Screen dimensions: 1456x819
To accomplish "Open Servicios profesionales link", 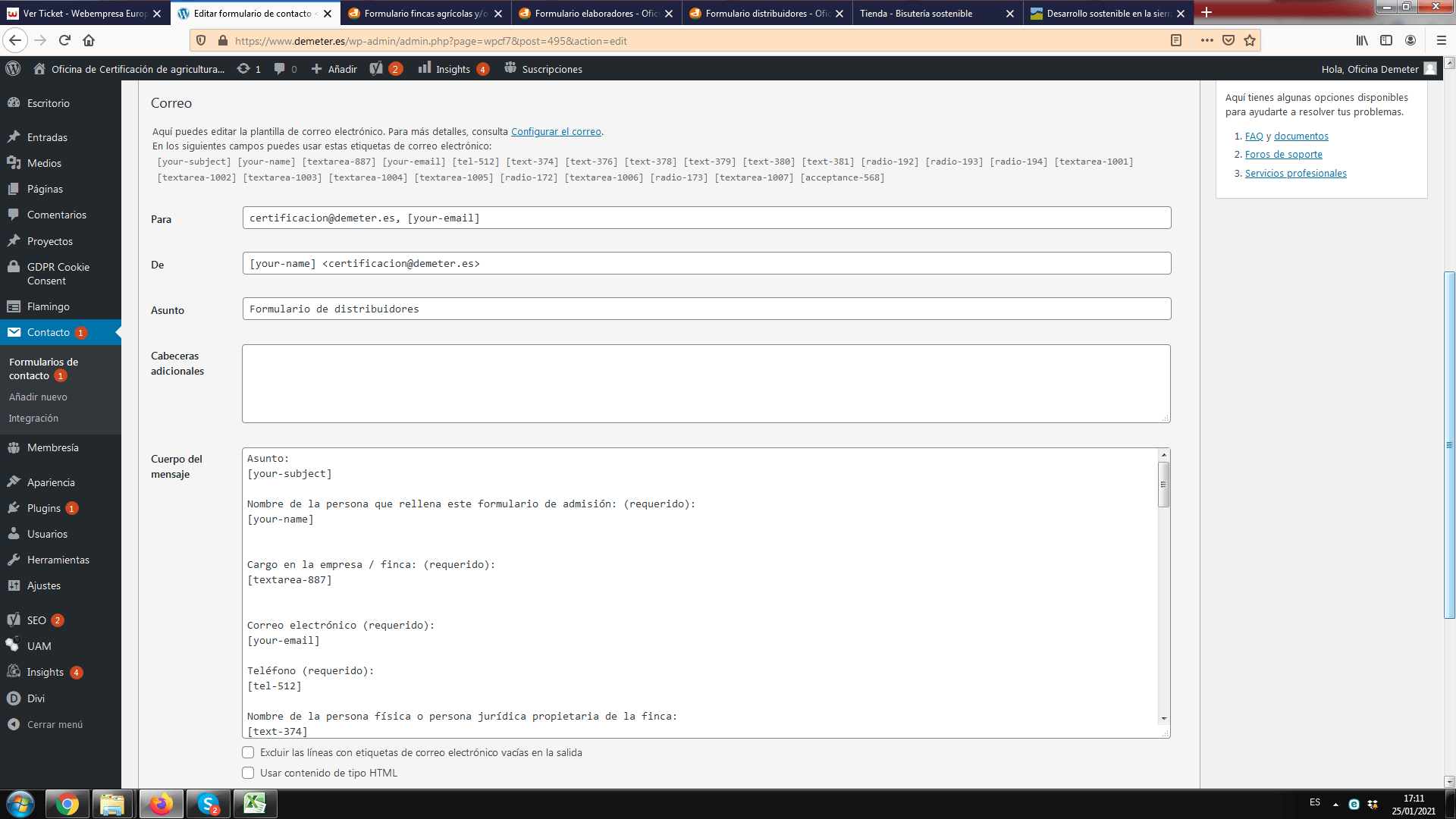I will (1295, 173).
